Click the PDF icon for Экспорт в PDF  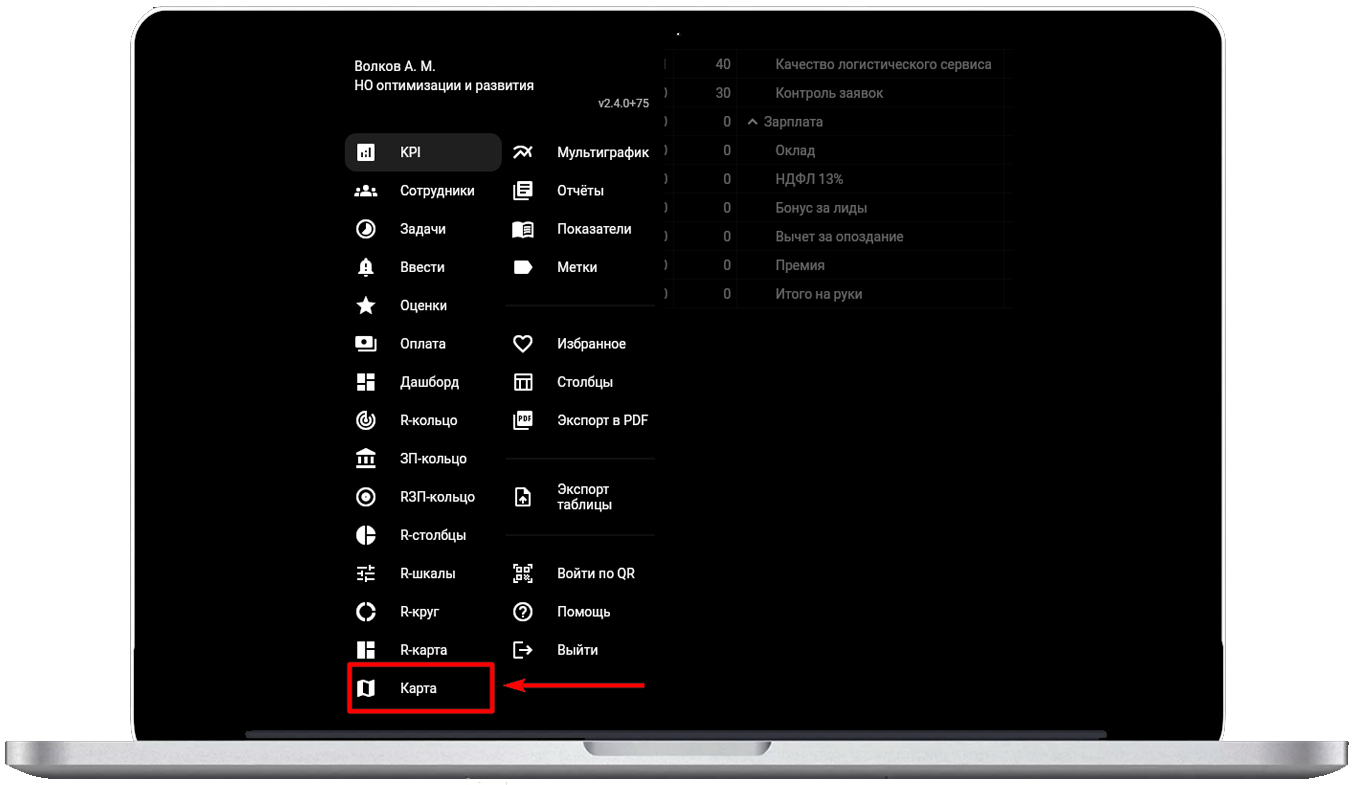tap(523, 421)
